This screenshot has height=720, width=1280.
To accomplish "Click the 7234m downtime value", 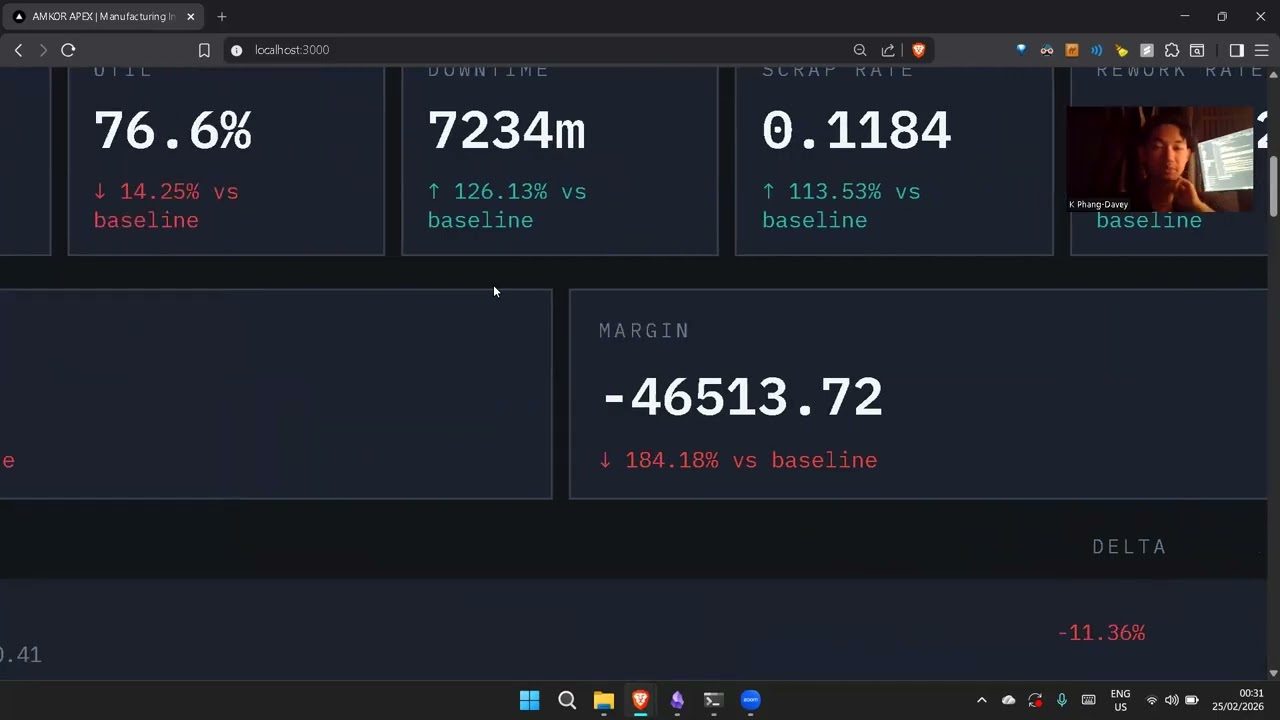I will click(506, 132).
